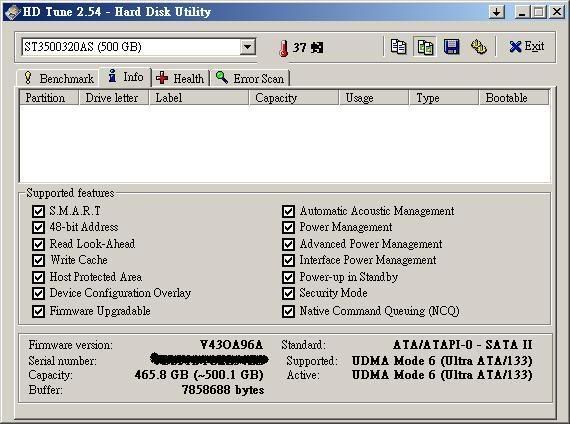Click the capacity value 465.8 GB
The height and width of the screenshot is (424, 570).
coord(199,375)
